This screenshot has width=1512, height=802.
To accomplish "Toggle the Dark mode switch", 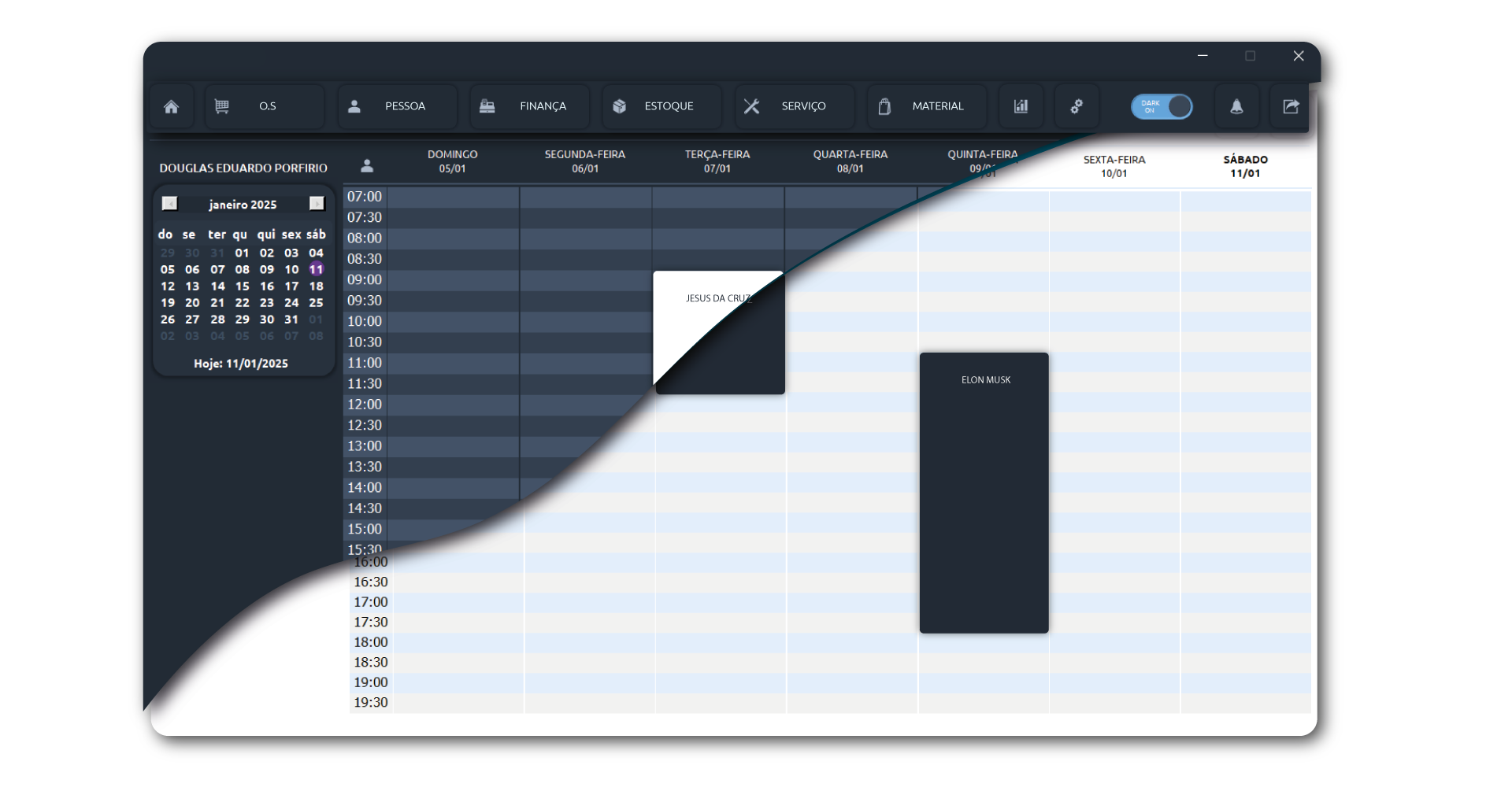I will pos(1162,106).
